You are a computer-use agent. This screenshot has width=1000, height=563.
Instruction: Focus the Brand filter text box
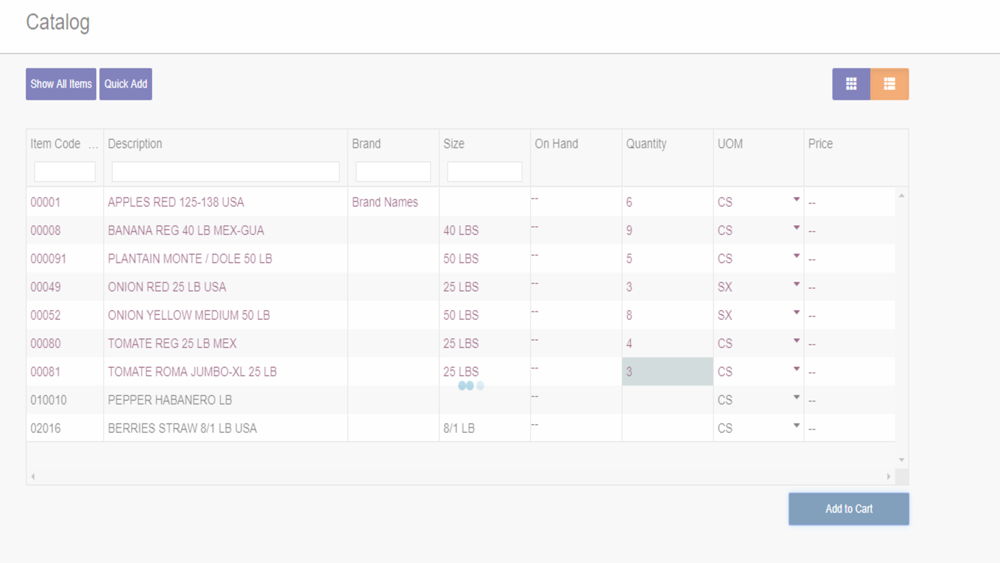tap(393, 172)
